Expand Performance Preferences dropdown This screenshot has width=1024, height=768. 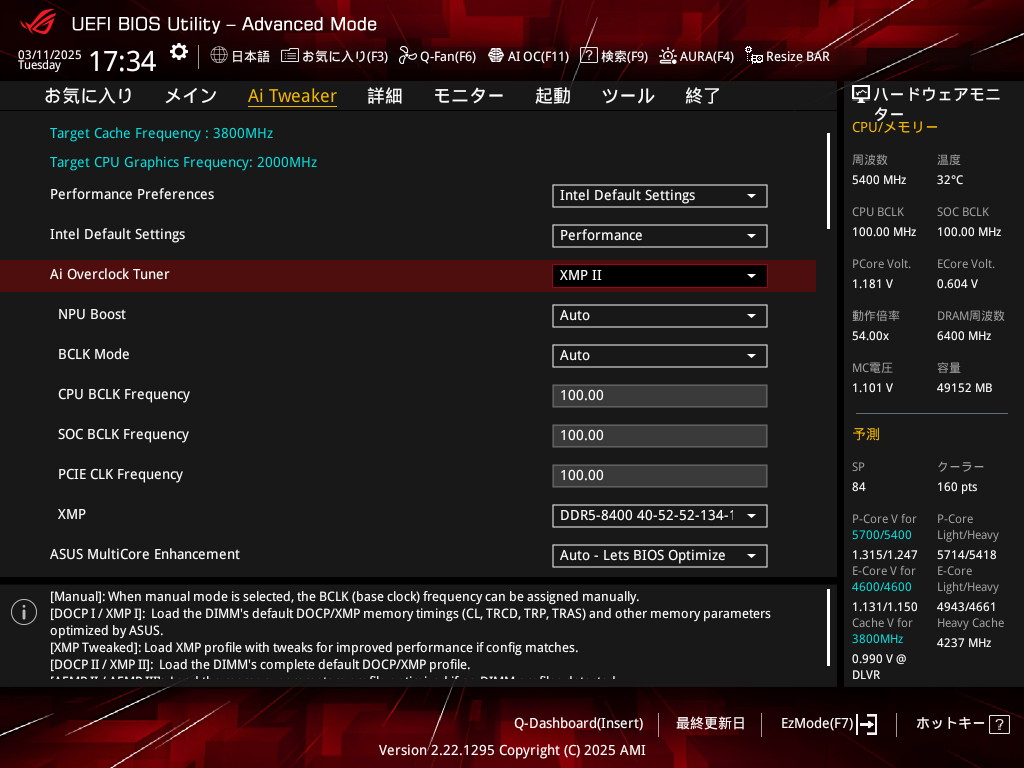[660, 196]
